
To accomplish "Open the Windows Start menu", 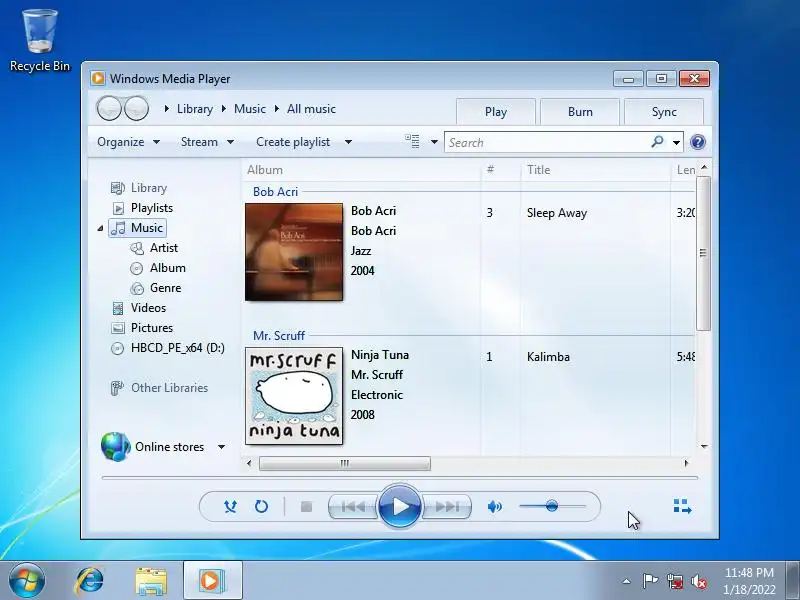I will [x=27, y=581].
